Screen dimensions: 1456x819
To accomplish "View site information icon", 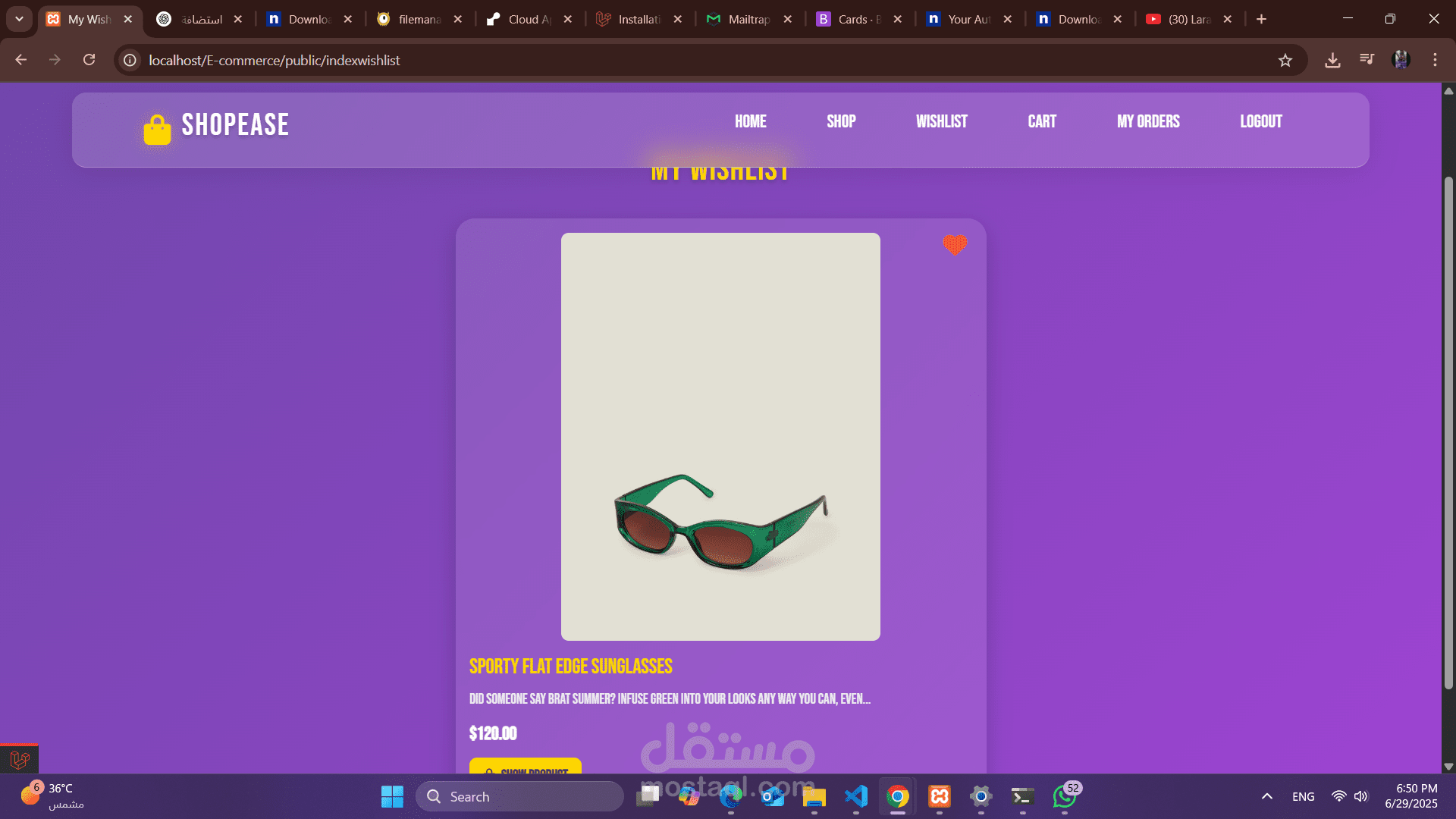I will [x=130, y=60].
